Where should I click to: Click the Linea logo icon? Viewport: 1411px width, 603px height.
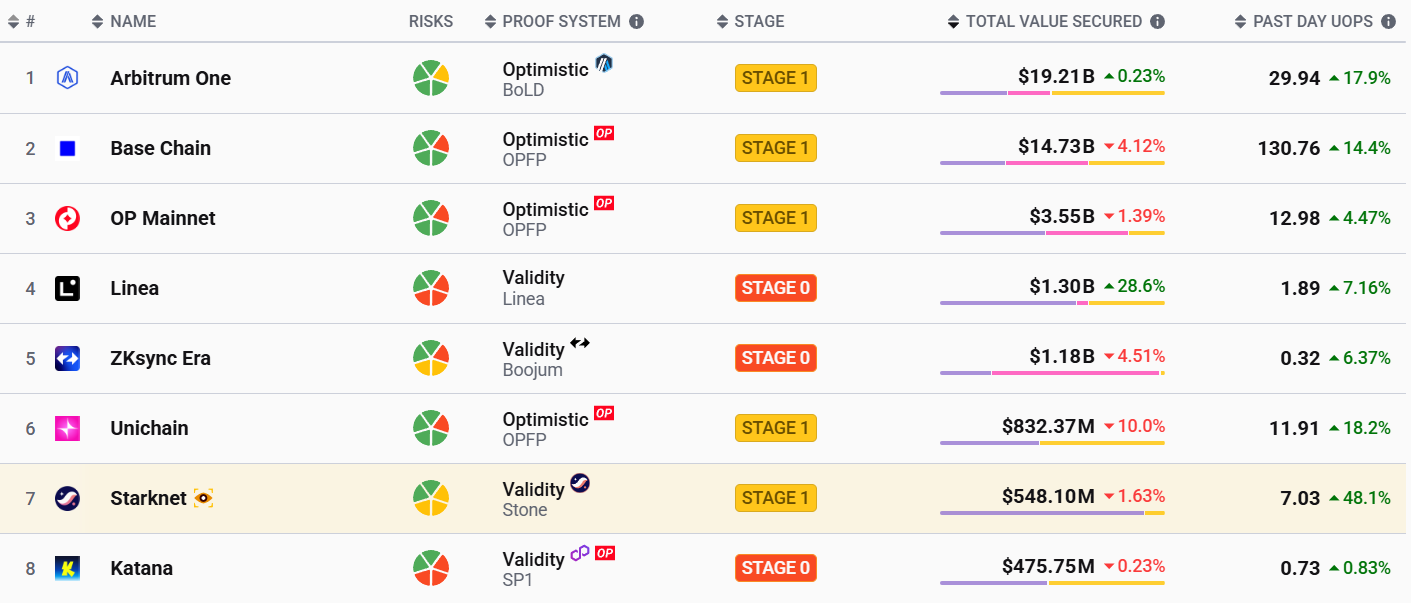pos(67,288)
